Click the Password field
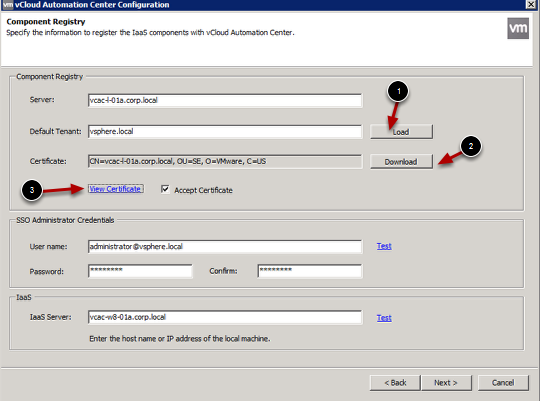Image resolution: width=540 pixels, height=401 pixels. 140,271
